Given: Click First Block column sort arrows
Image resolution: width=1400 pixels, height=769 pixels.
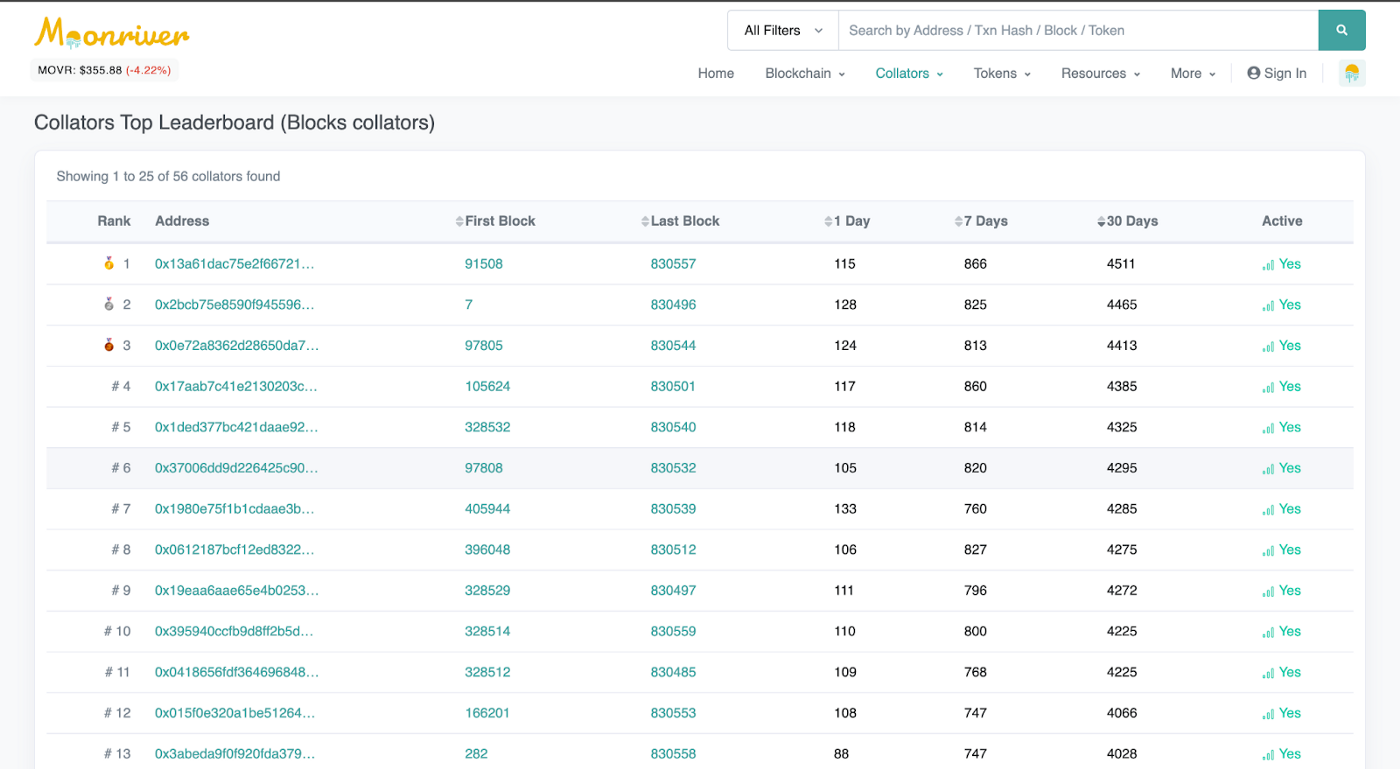Looking at the screenshot, I should 459,221.
